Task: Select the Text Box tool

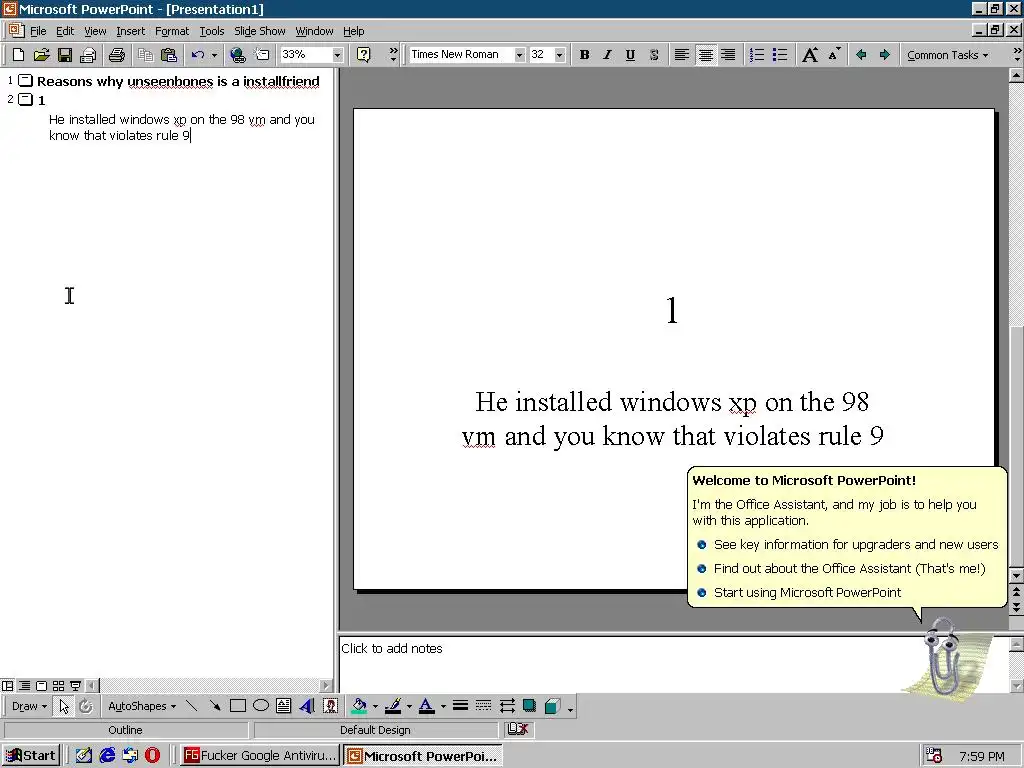Action: click(x=283, y=706)
